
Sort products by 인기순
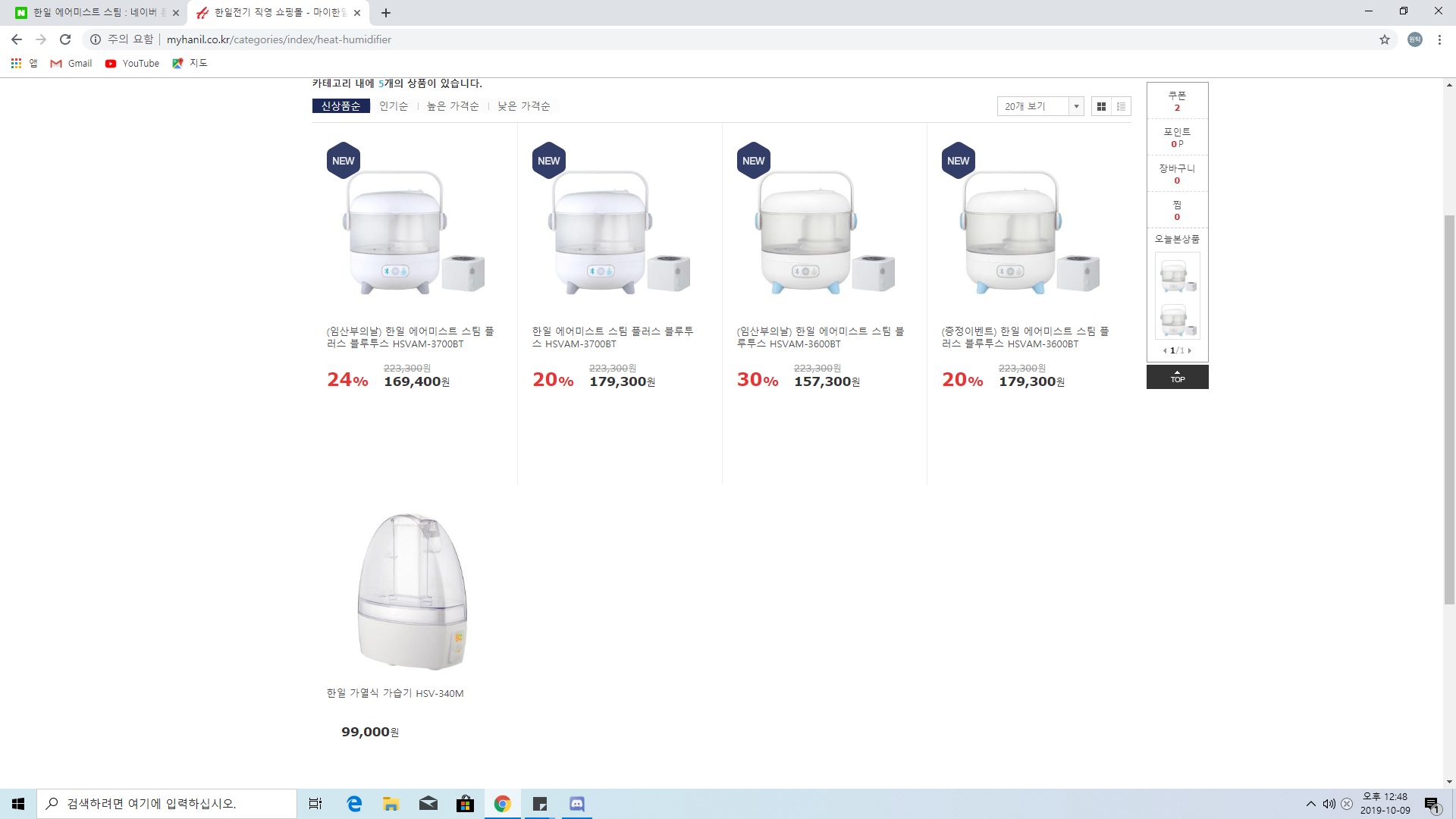click(394, 106)
